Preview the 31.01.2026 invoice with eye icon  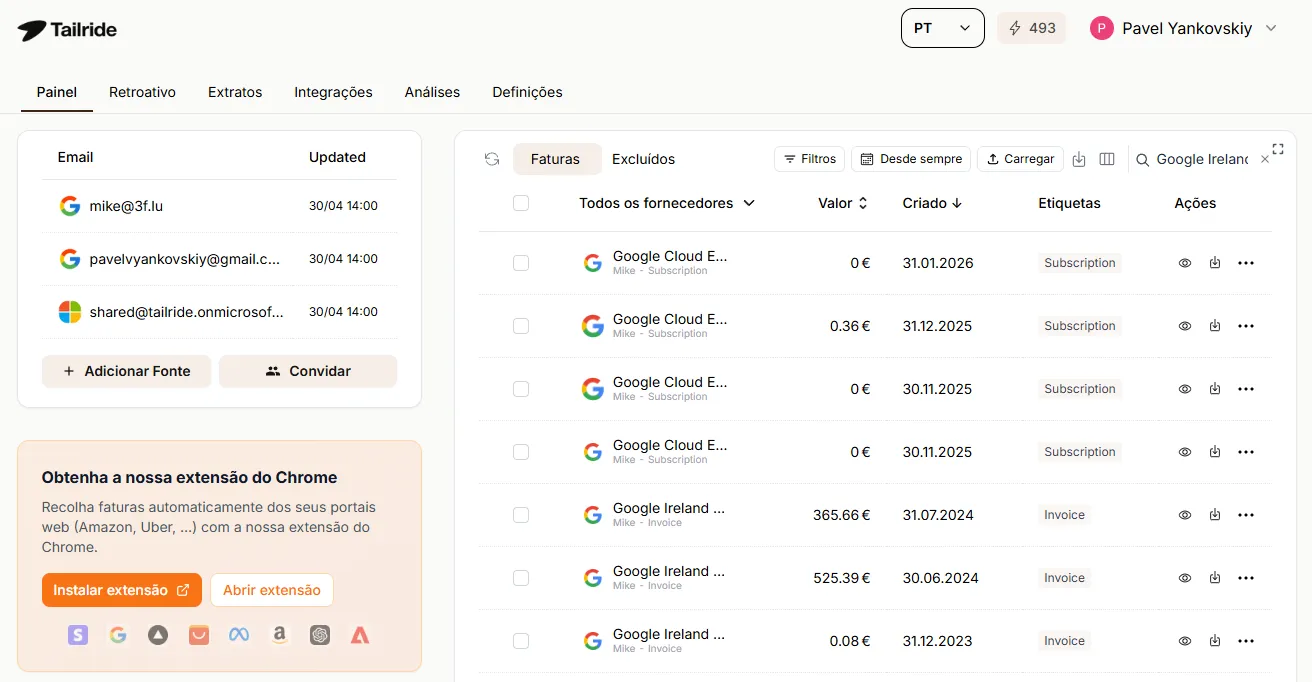click(x=1185, y=263)
